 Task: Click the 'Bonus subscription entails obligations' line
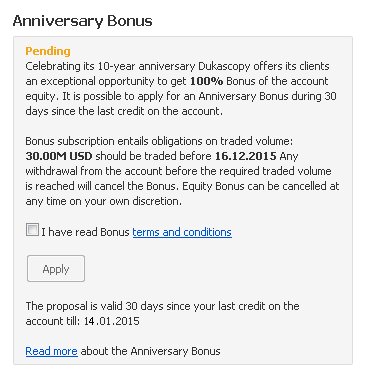pyautogui.click(x=159, y=141)
